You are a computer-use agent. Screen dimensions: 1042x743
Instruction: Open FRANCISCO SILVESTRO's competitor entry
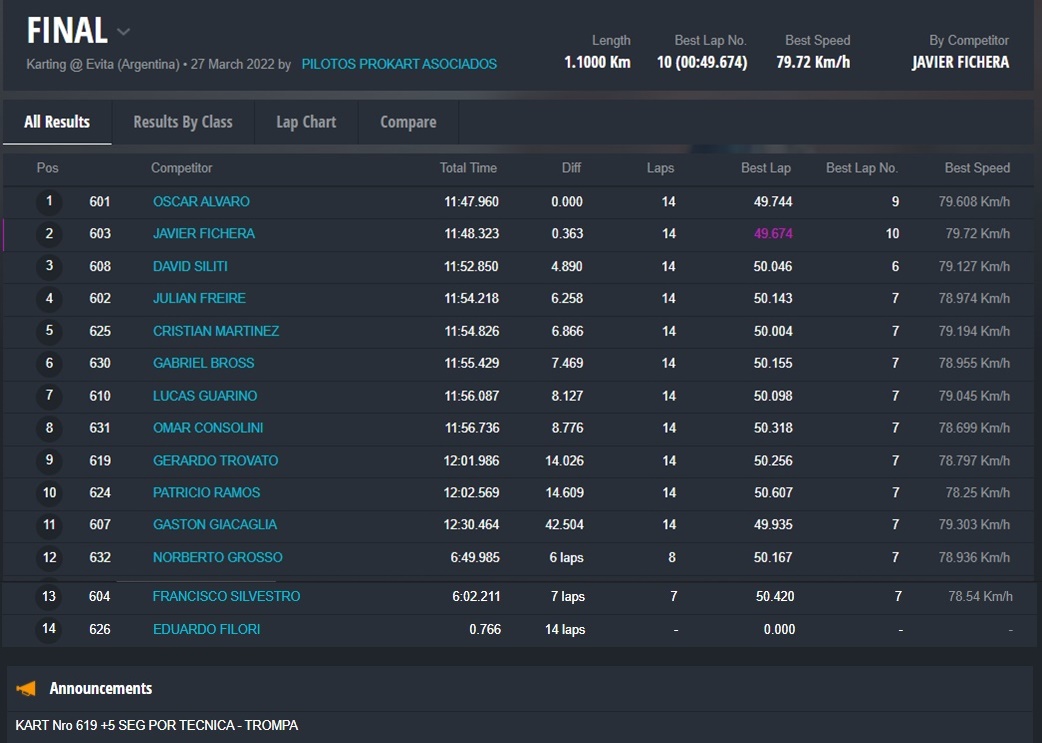pos(226,597)
